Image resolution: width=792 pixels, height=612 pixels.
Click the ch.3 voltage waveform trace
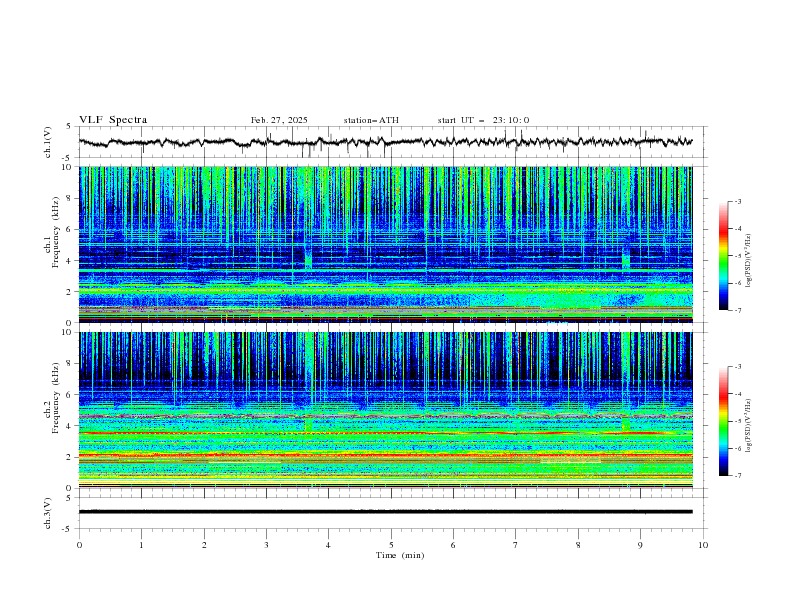(x=386, y=512)
